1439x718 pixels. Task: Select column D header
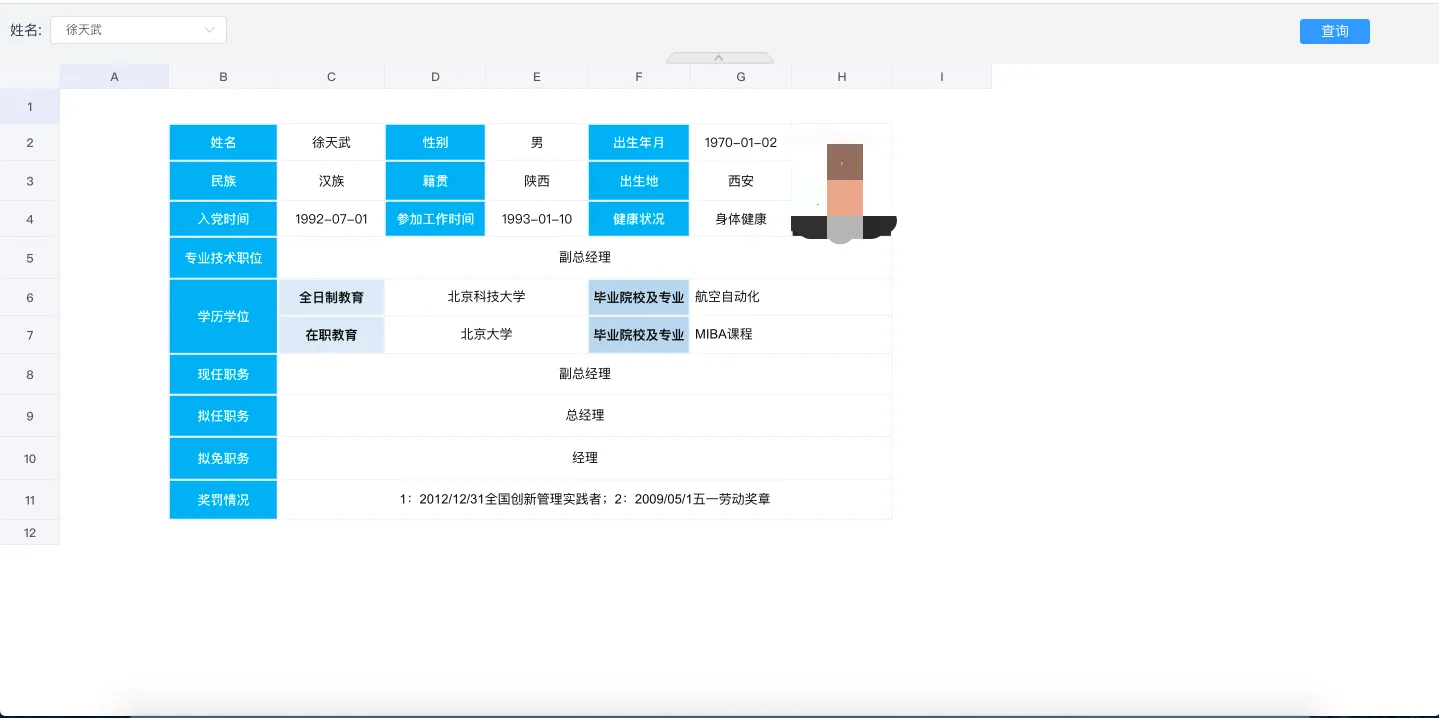[x=435, y=77]
